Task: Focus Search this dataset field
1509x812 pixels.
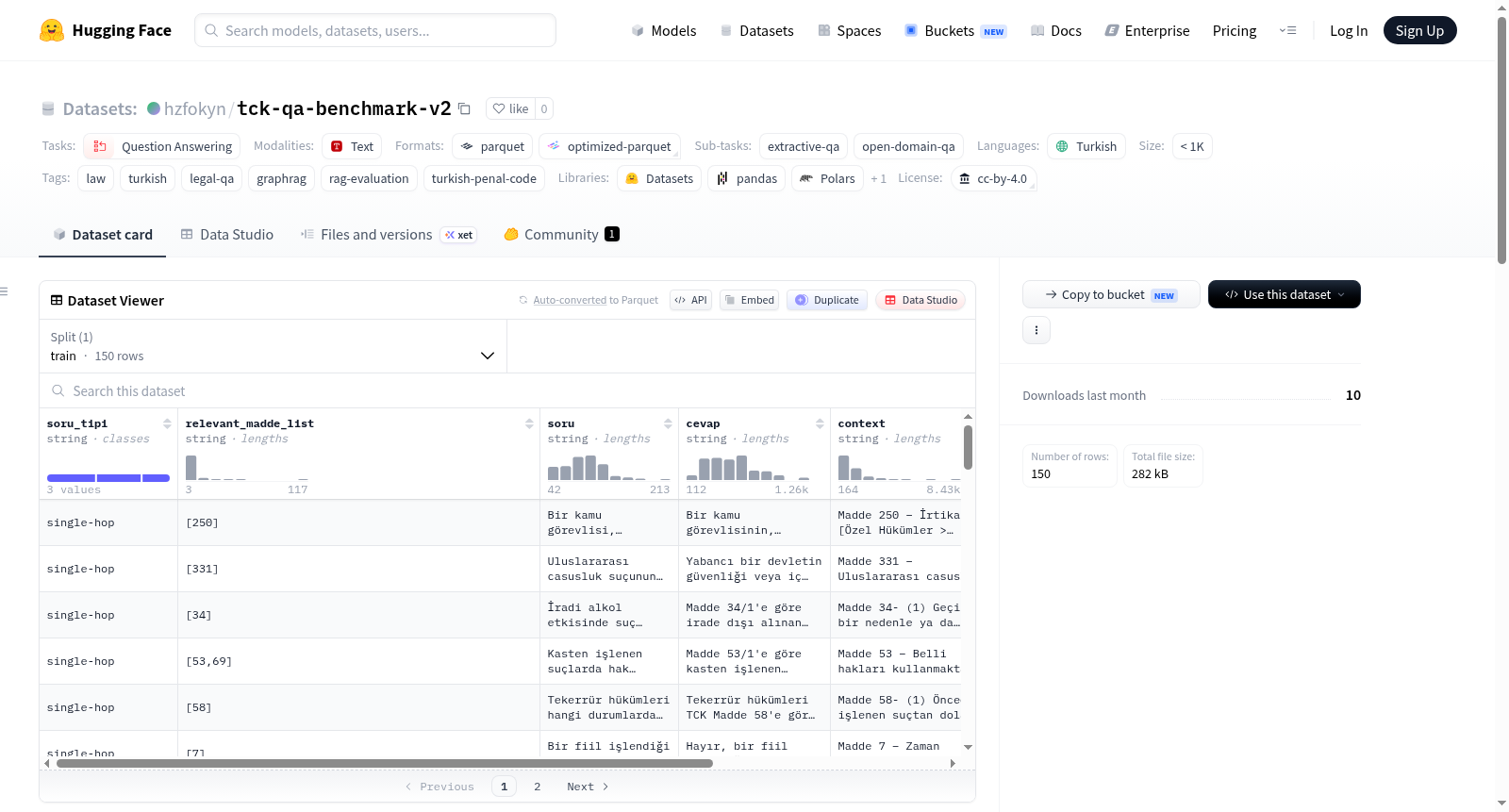Action: click(507, 390)
